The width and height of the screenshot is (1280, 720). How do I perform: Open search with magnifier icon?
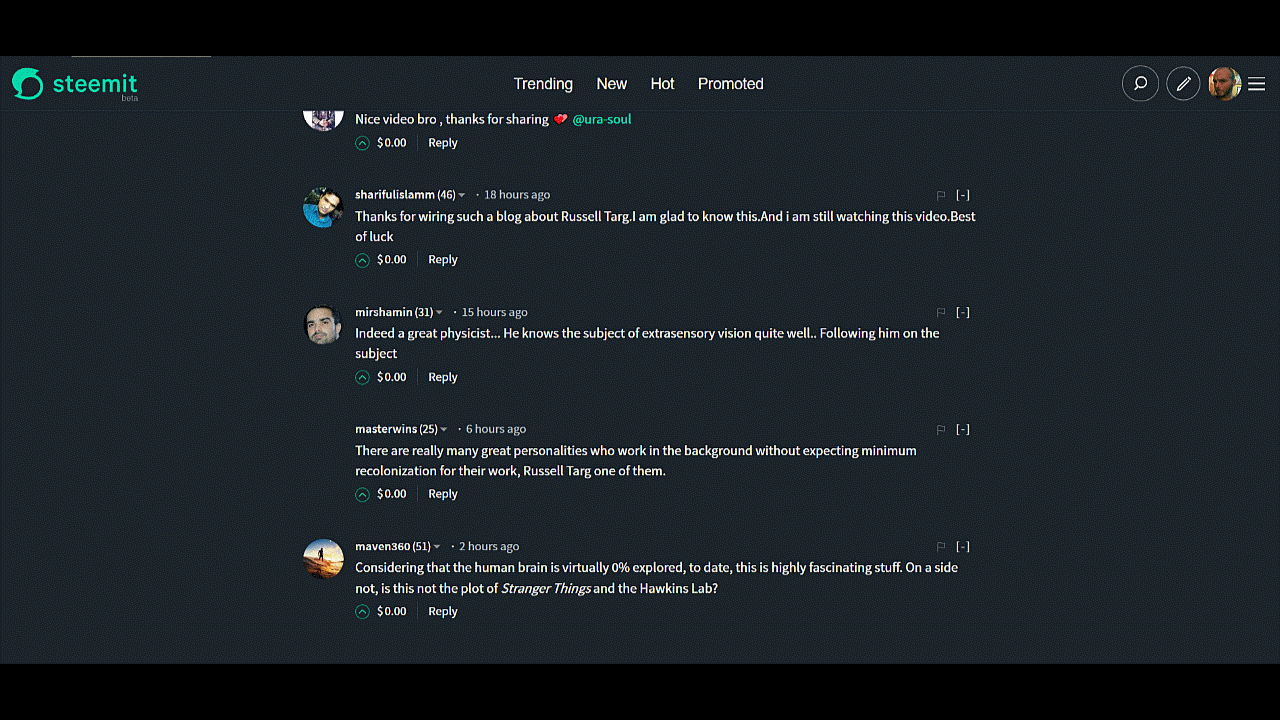click(x=1140, y=84)
